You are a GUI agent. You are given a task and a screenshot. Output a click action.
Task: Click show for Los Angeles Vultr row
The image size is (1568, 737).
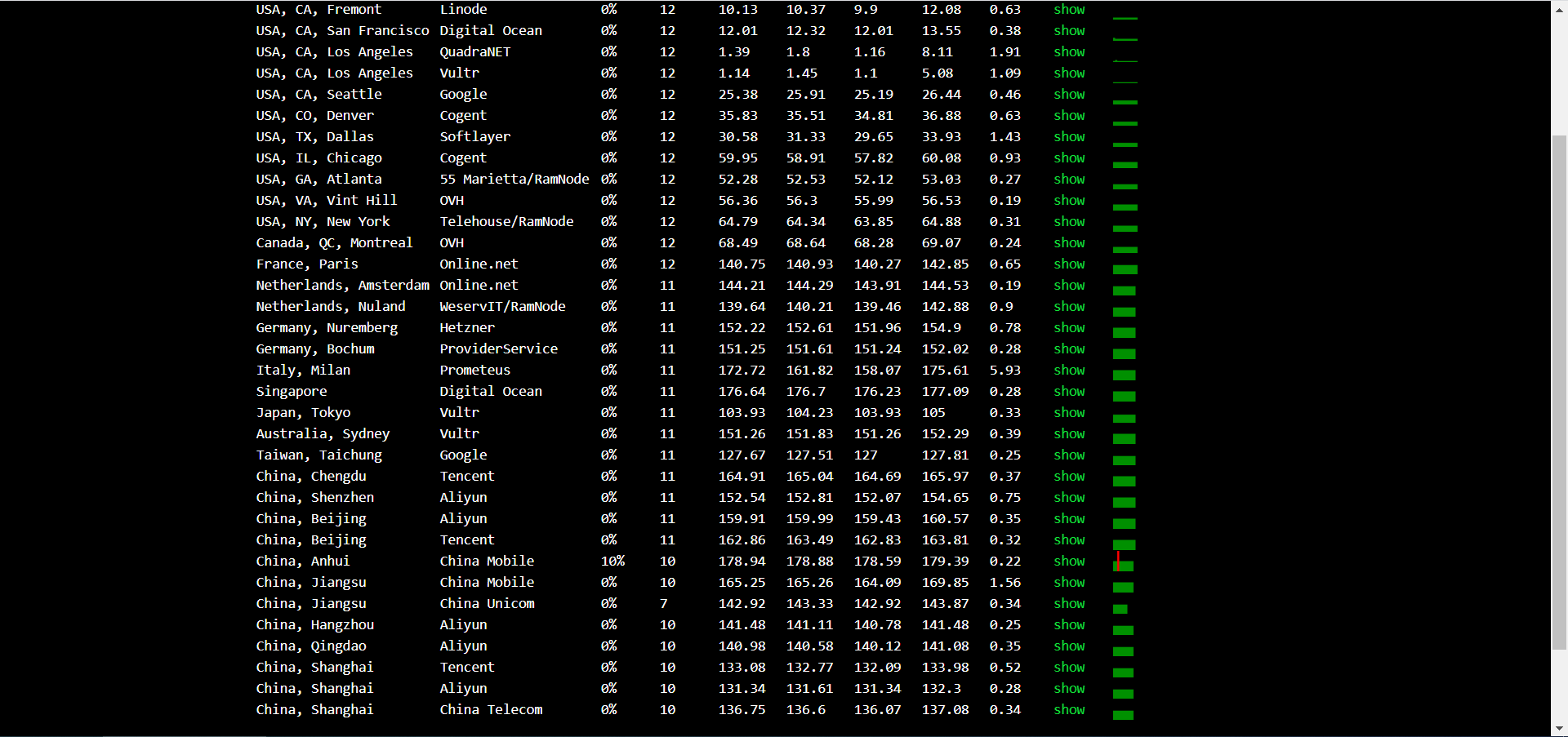(x=1069, y=73)
